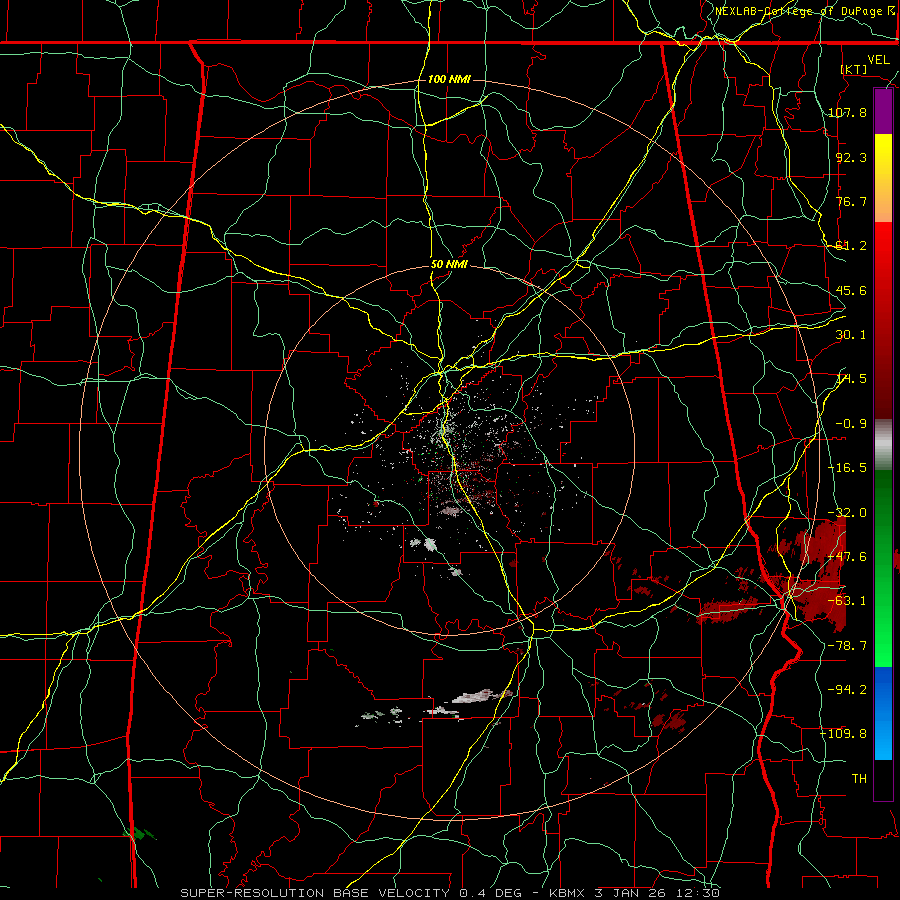Select the 45.6 scale value
900x900 pixels.
click(851, 290)
